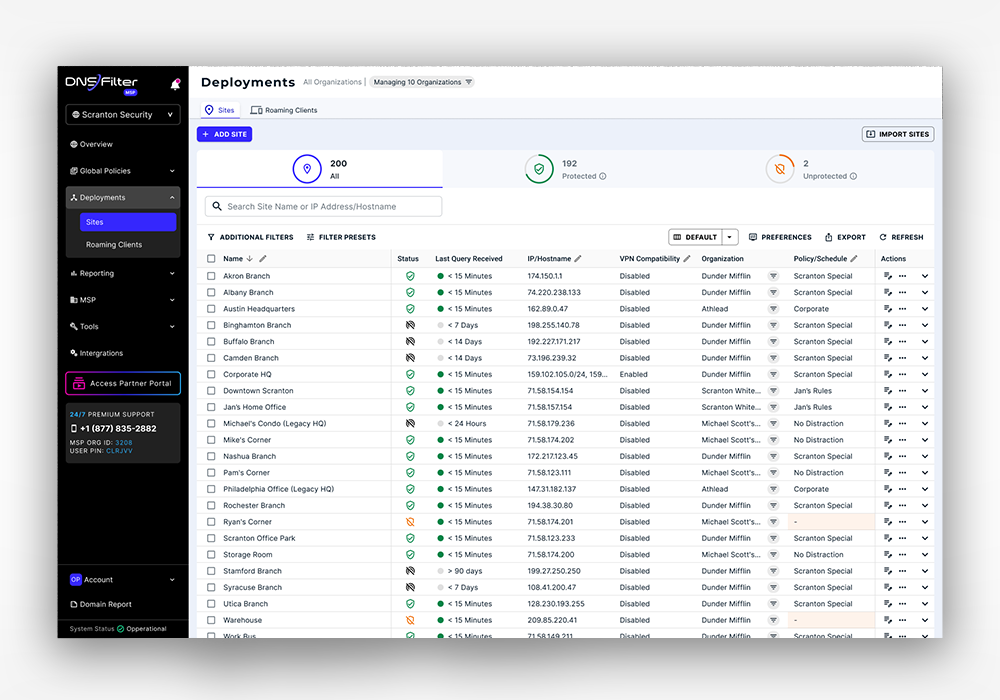This screenshot has height=700, width=1000.
Task: Open the notifications bell
Action: (175, 84)
